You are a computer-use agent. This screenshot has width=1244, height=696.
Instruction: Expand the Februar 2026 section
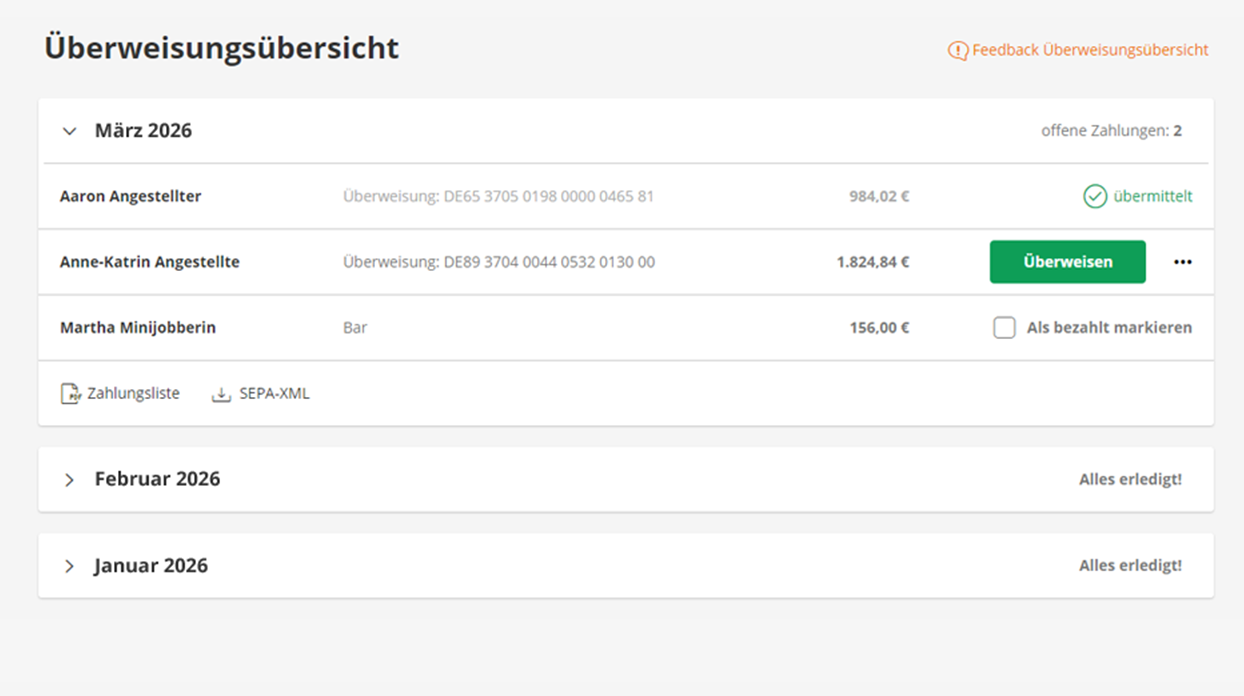tap(69, 480)
